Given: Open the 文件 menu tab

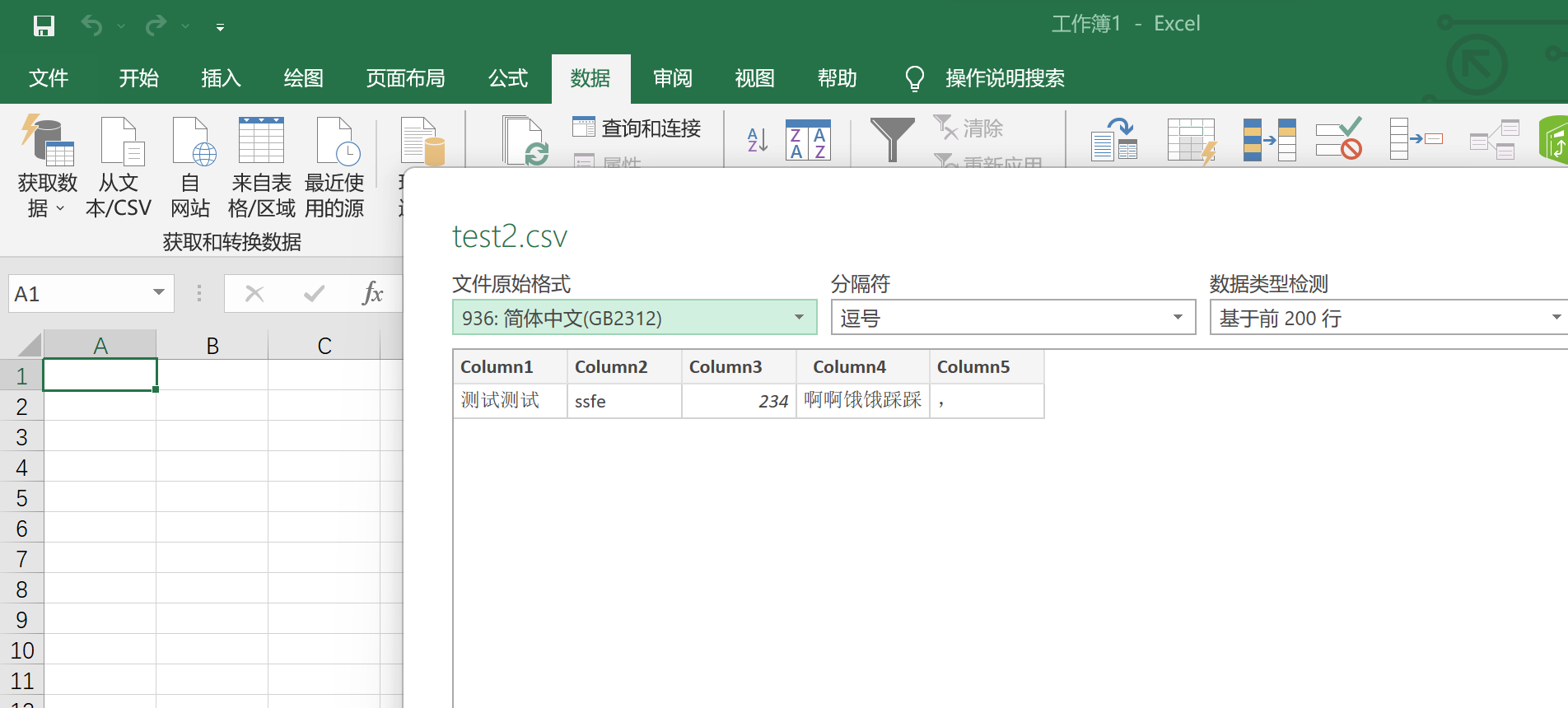Looking at the screenshot, I should click(49, 79).
